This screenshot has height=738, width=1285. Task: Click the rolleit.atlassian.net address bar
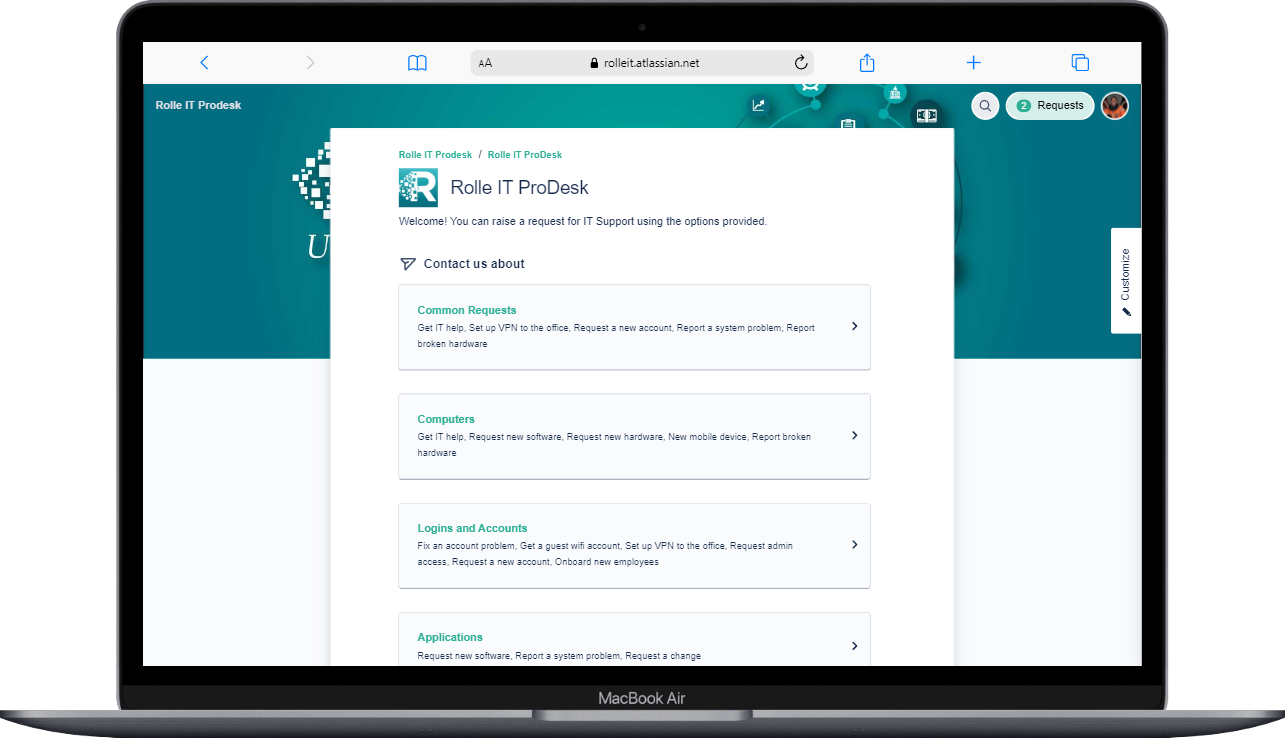point(642,63)
